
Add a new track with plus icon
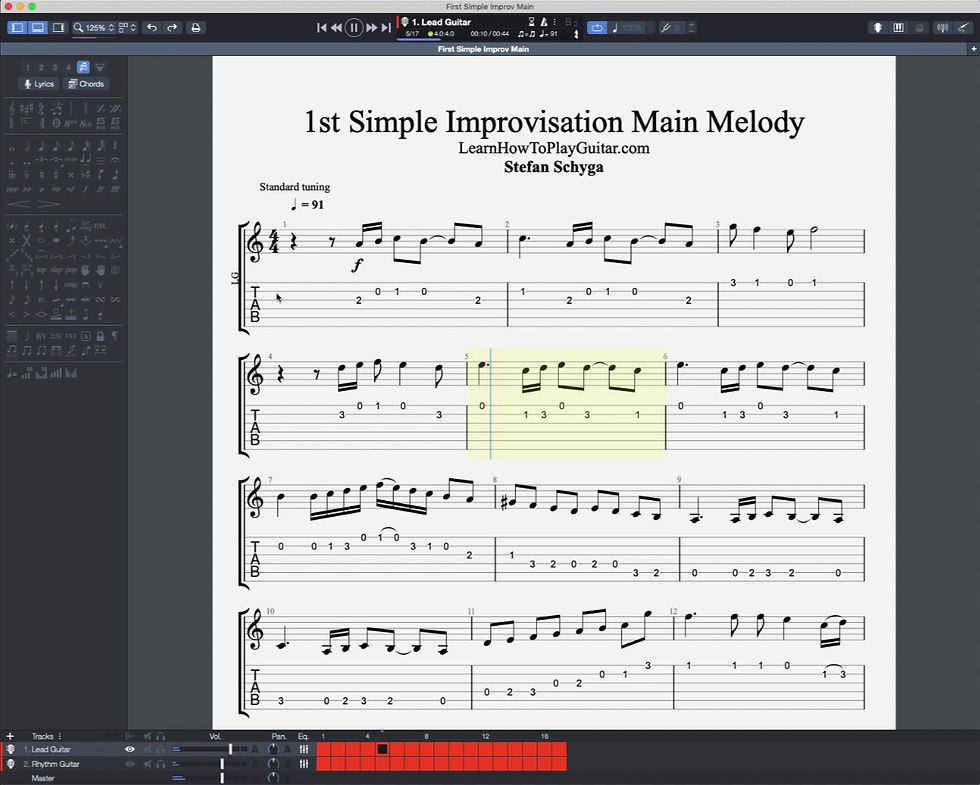(x=10, y=736)
